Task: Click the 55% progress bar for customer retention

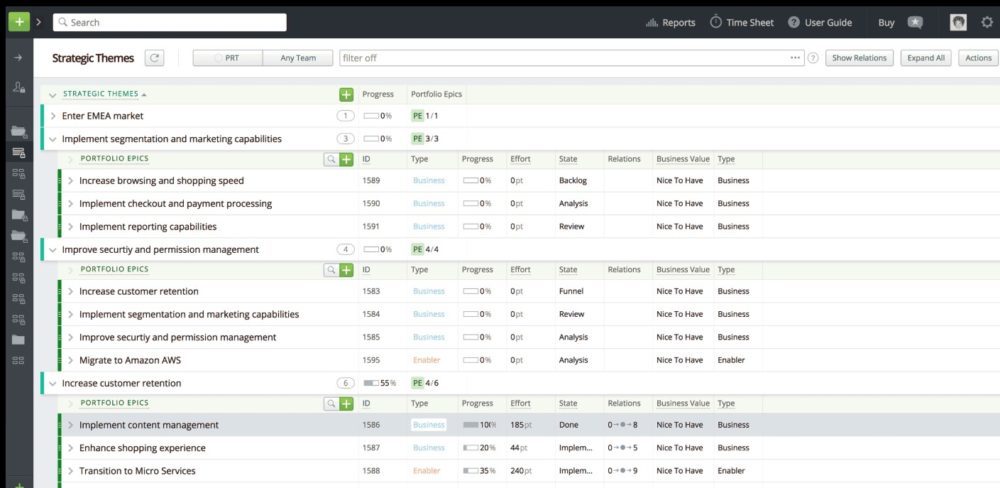Action: [x=371, y=383]
